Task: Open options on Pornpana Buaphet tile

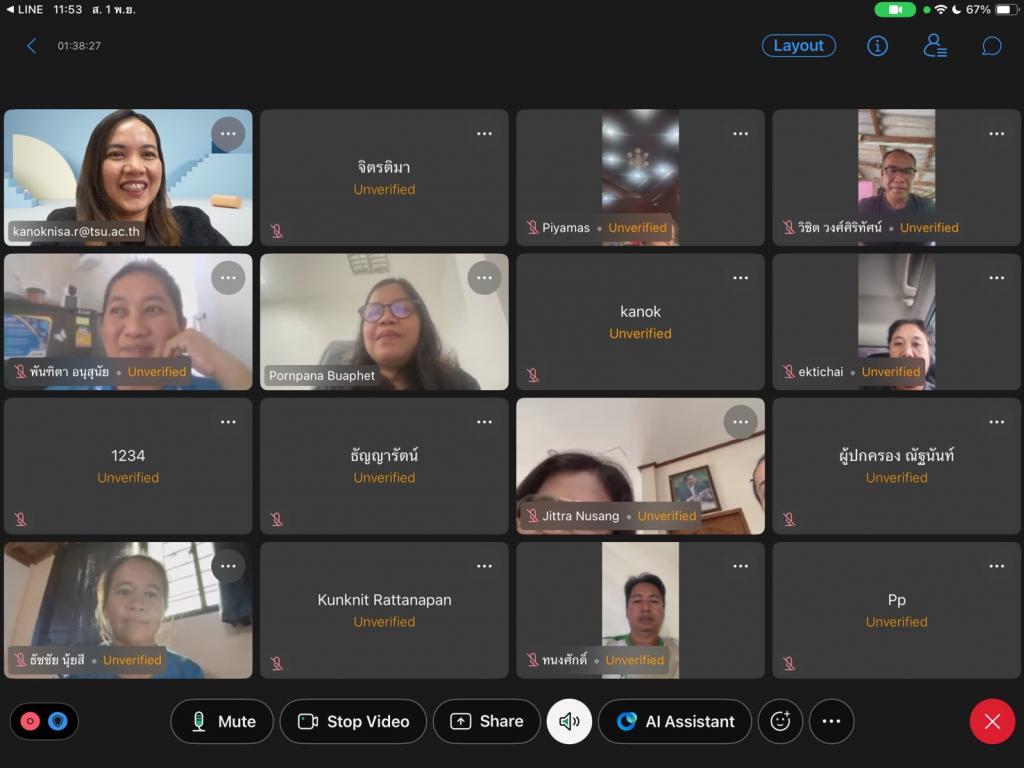Action: (x=484, y=278)
